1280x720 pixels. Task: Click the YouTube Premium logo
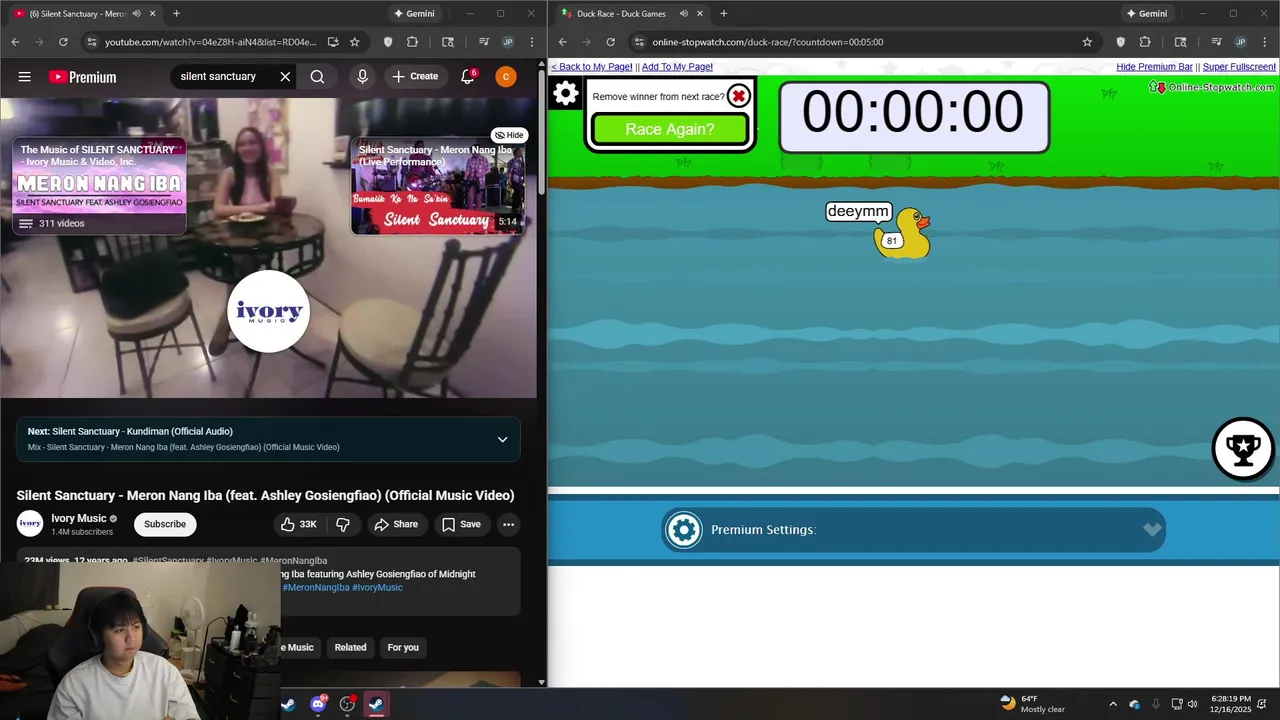[x=82, y=77]
